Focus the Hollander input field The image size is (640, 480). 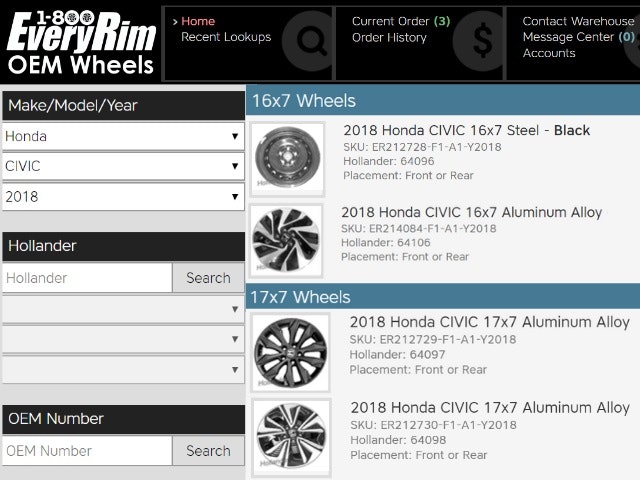[x=87, y=278]
